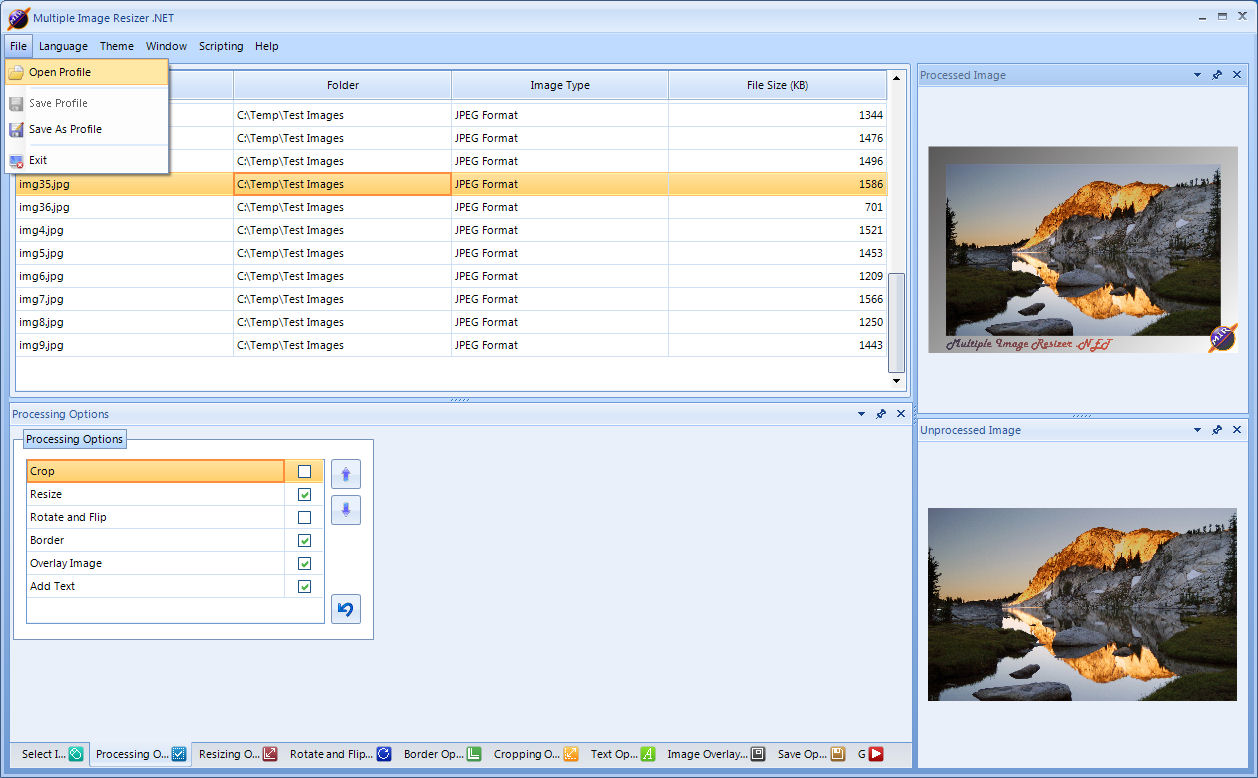Screen dimensions: 1258x778
Task: Click the undo reset arrow button
Action: coord(345,609)
